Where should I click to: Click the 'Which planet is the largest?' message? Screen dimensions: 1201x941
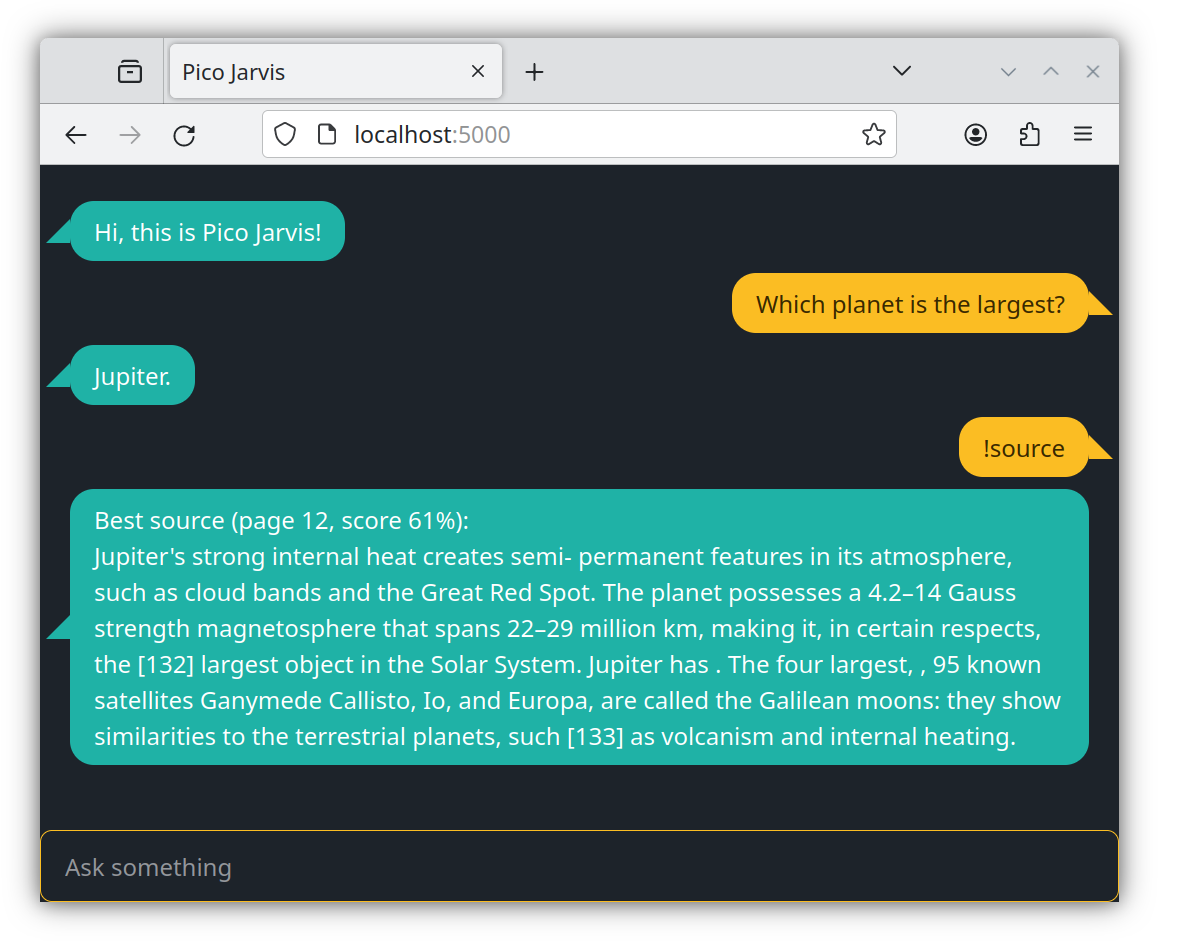click(910, 304)
